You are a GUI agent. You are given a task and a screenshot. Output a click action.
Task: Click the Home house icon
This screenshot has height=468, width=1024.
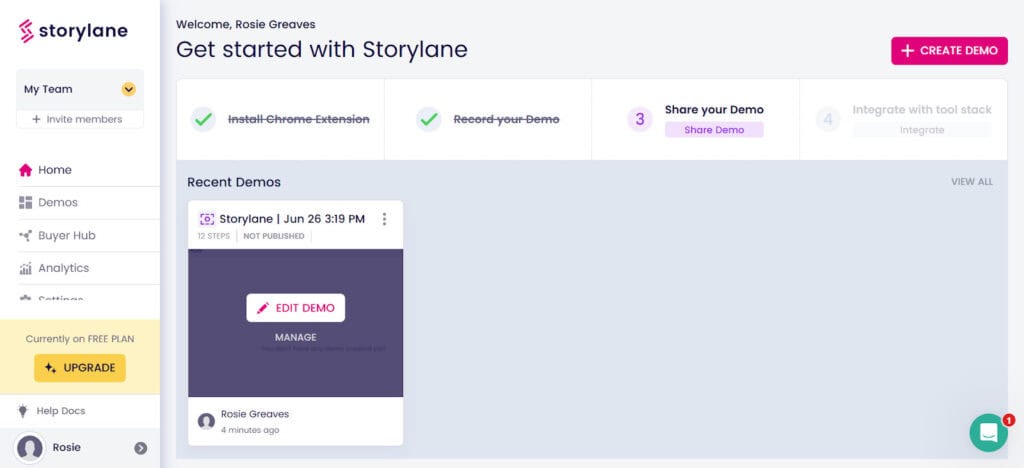(x=25, y=170)
